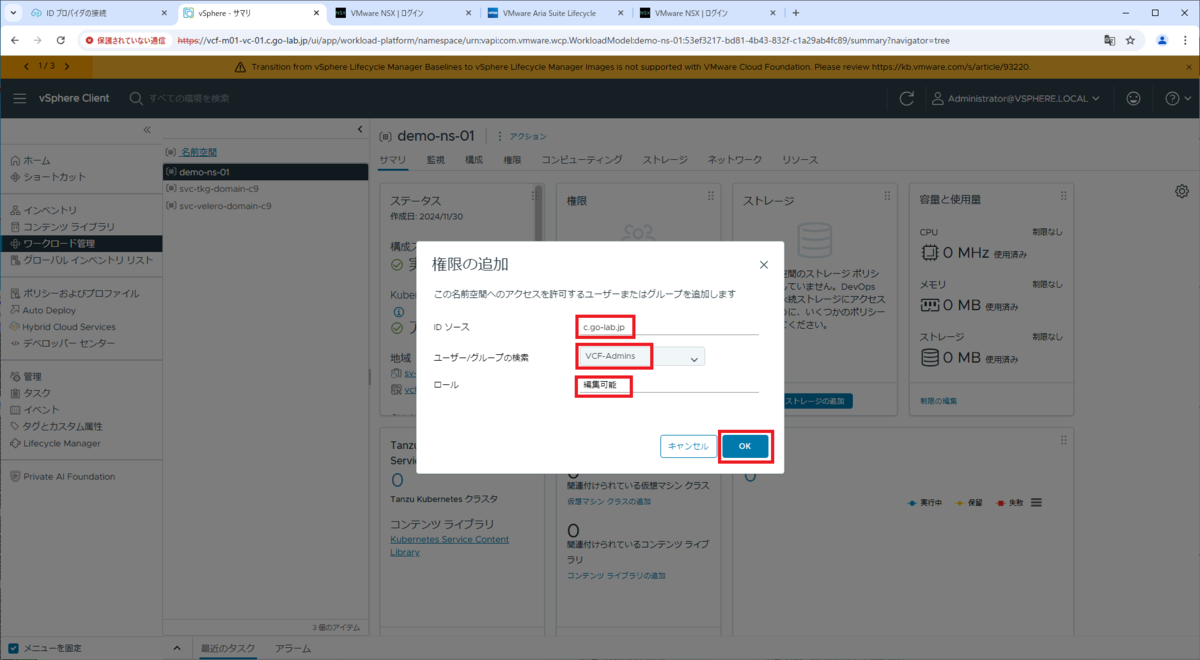Image resolution: width=1200 pixels, height=660 pixels.
Task: Open the アラーム bottom panel tab
Action: [293, 648]
